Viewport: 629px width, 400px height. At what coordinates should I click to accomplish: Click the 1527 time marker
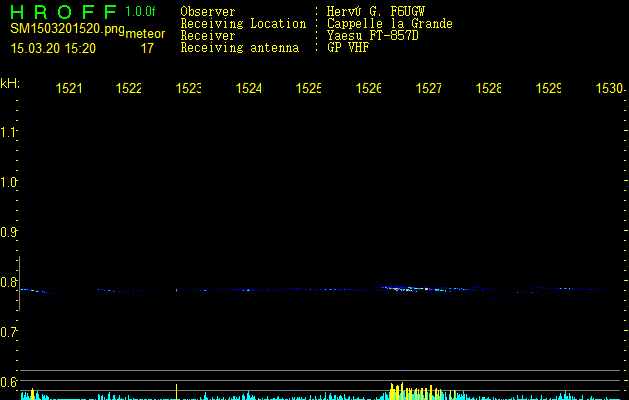pyautogui.click(x=428, y=88)
